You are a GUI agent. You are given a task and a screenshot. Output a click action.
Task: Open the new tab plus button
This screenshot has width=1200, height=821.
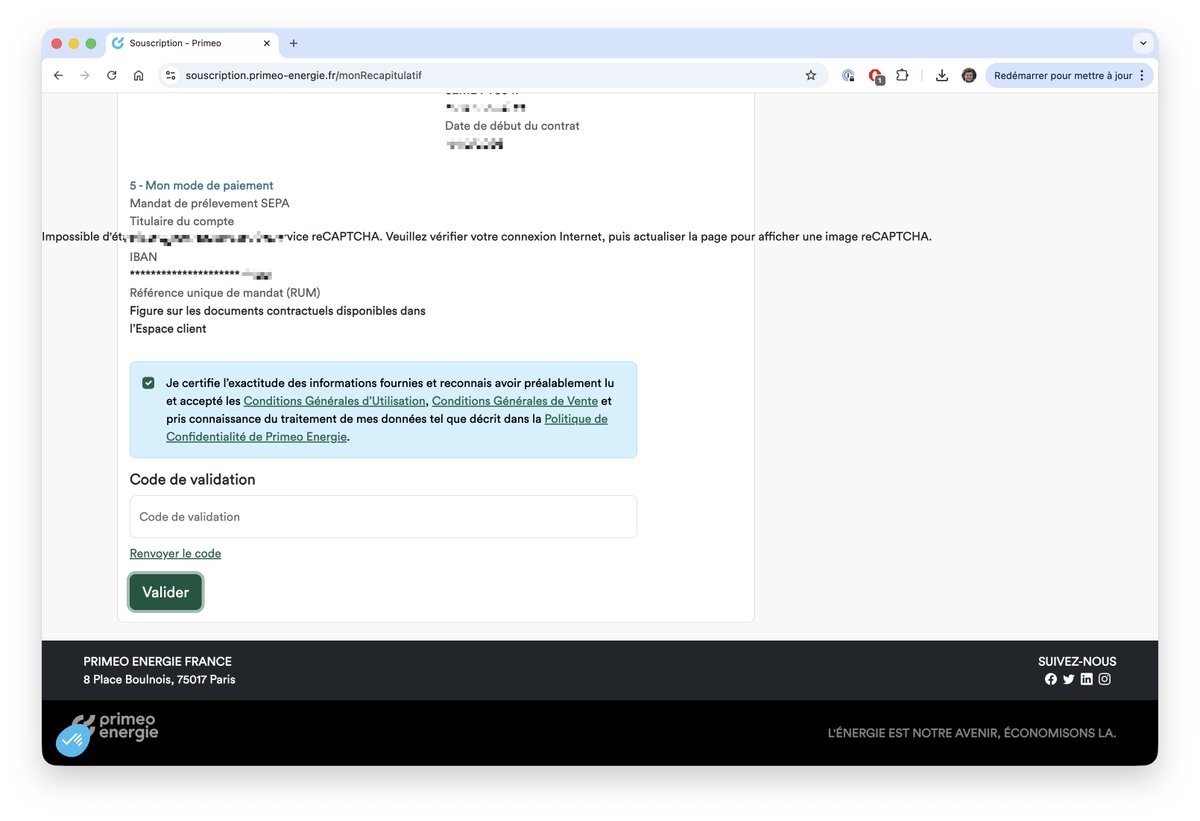[x=294, y=43]
